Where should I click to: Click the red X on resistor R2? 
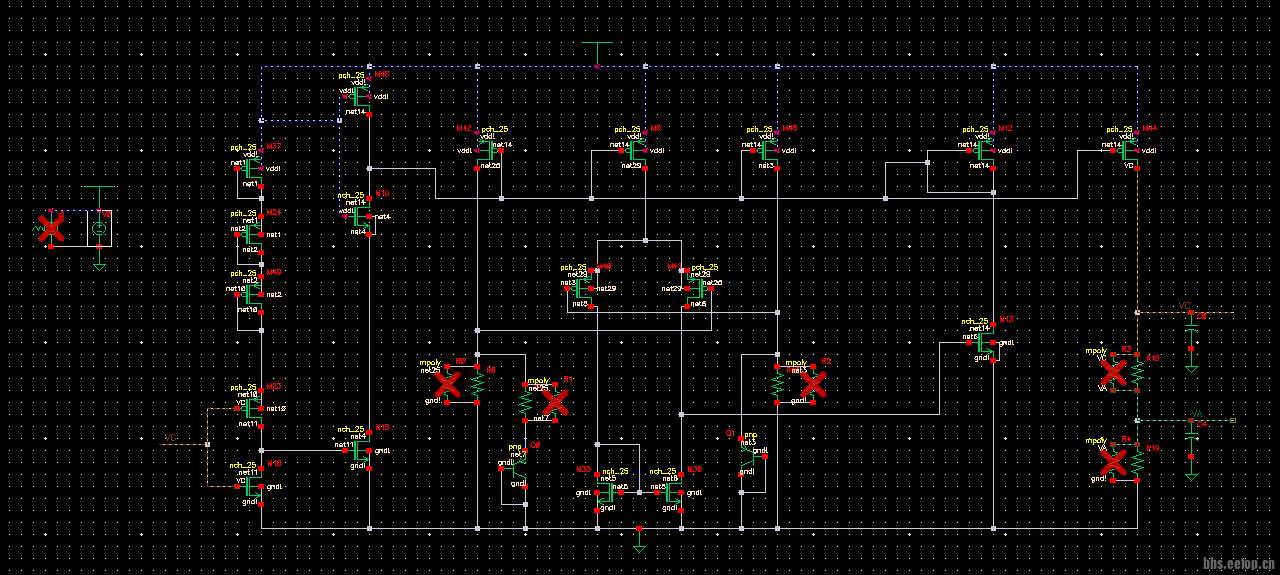(812, 383)
